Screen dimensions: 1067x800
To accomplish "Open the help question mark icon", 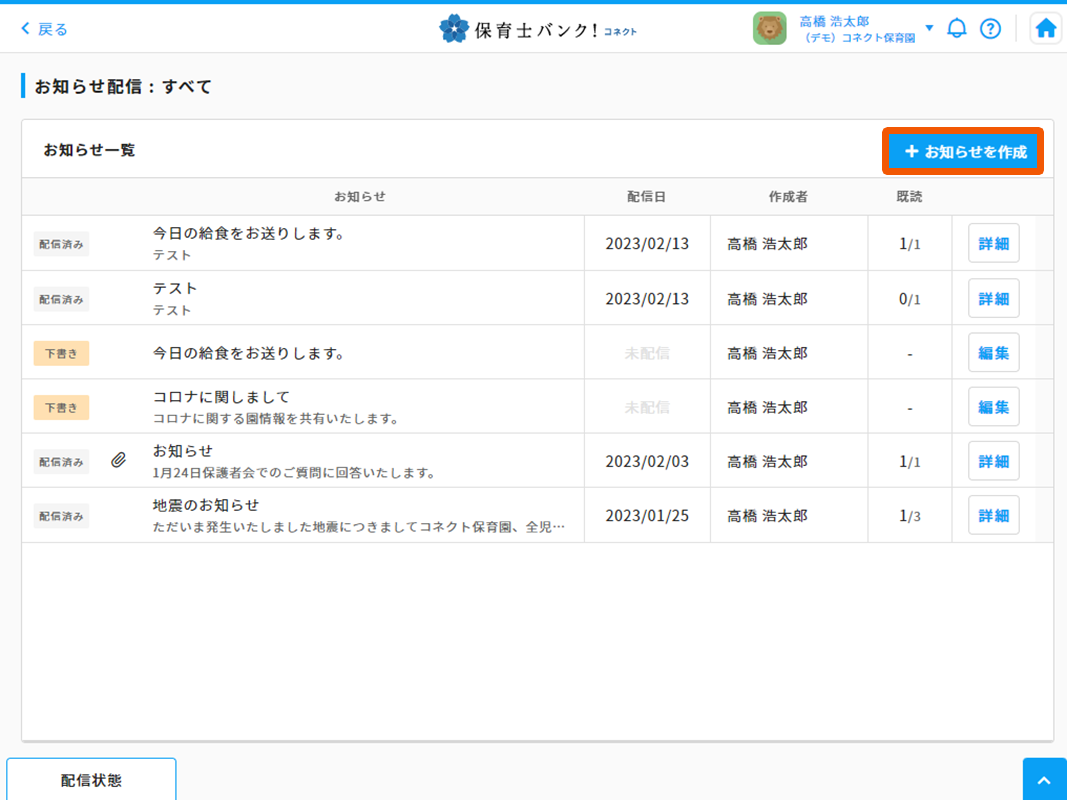I will point(990,28).
